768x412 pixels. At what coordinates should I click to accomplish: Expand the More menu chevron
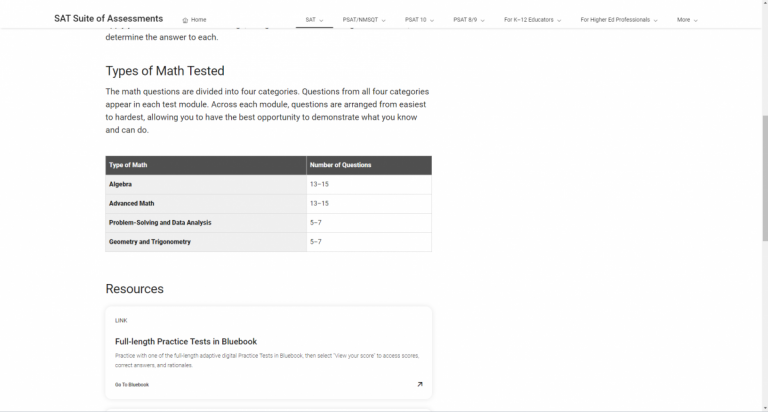[x=696, y=21]
